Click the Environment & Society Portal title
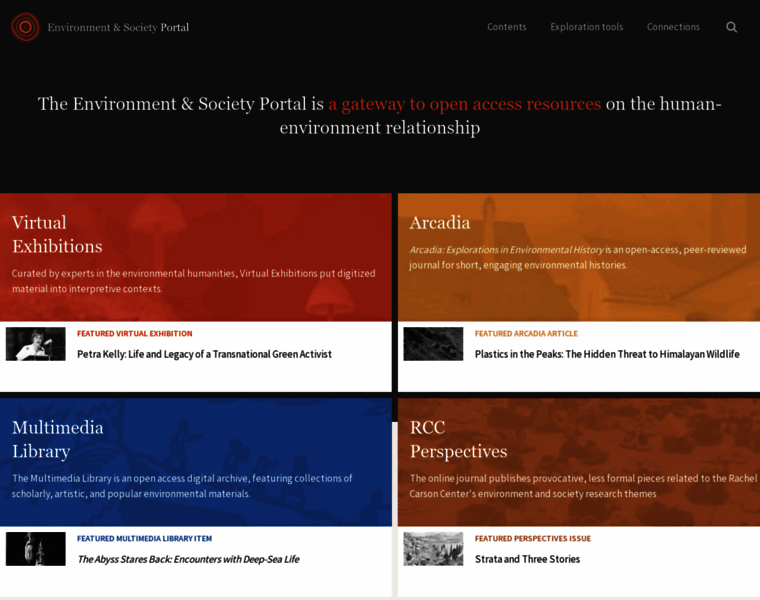This screenshot has height=600, width=760. pos(118,27)
